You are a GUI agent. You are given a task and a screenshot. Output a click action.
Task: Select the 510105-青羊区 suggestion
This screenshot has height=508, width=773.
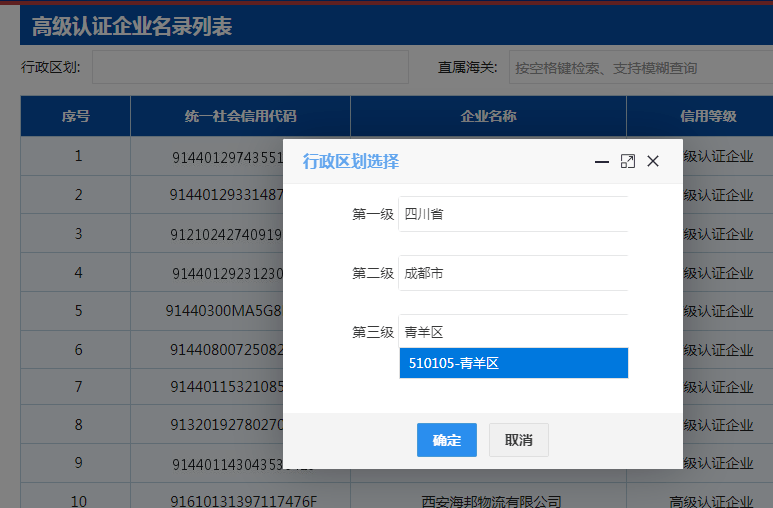pos(514,363)
